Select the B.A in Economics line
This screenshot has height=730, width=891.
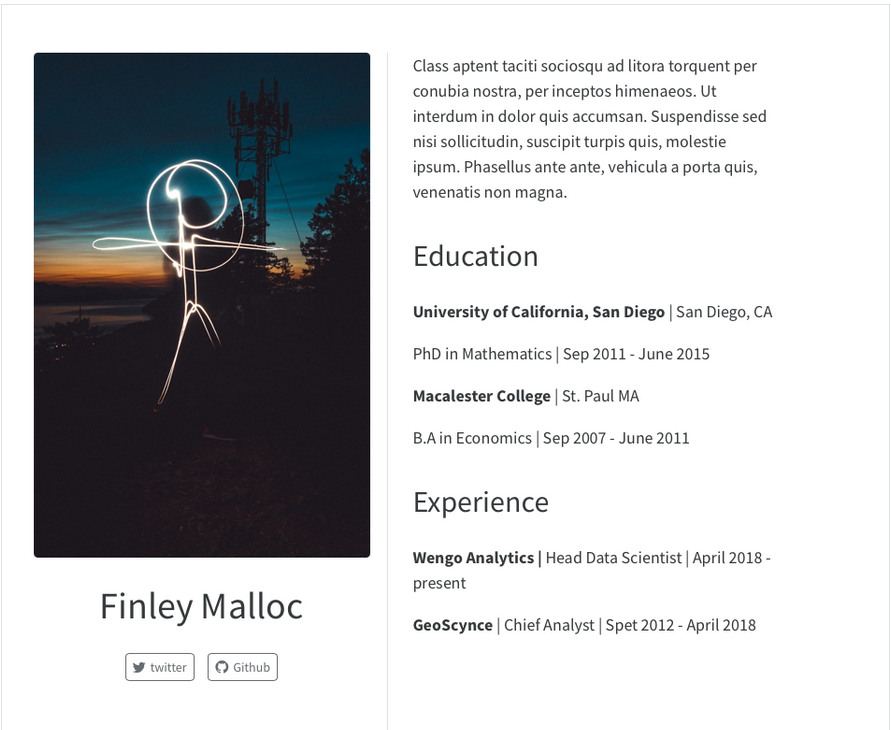551,438
